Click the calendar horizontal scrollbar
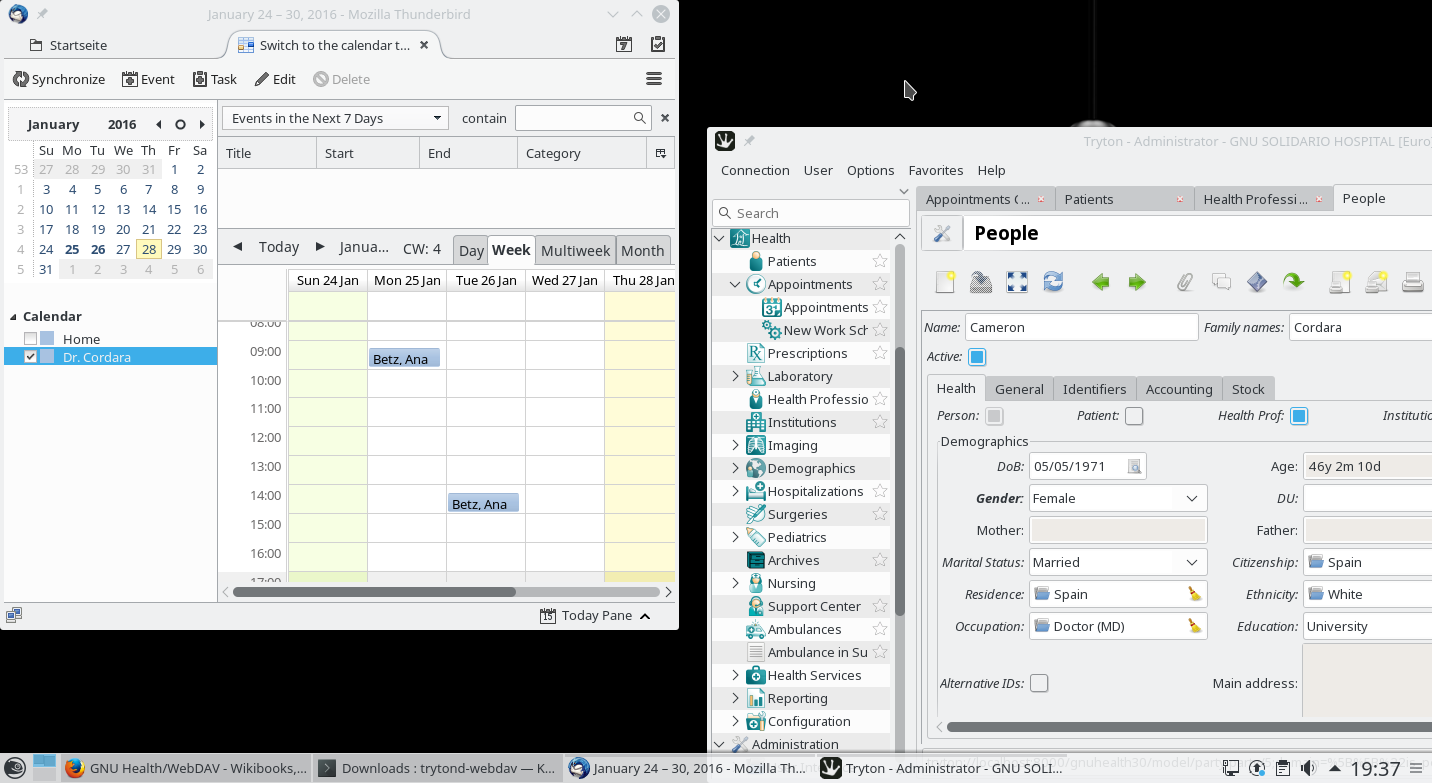Viewport: 1432px width, 783px height. [374, 592]
